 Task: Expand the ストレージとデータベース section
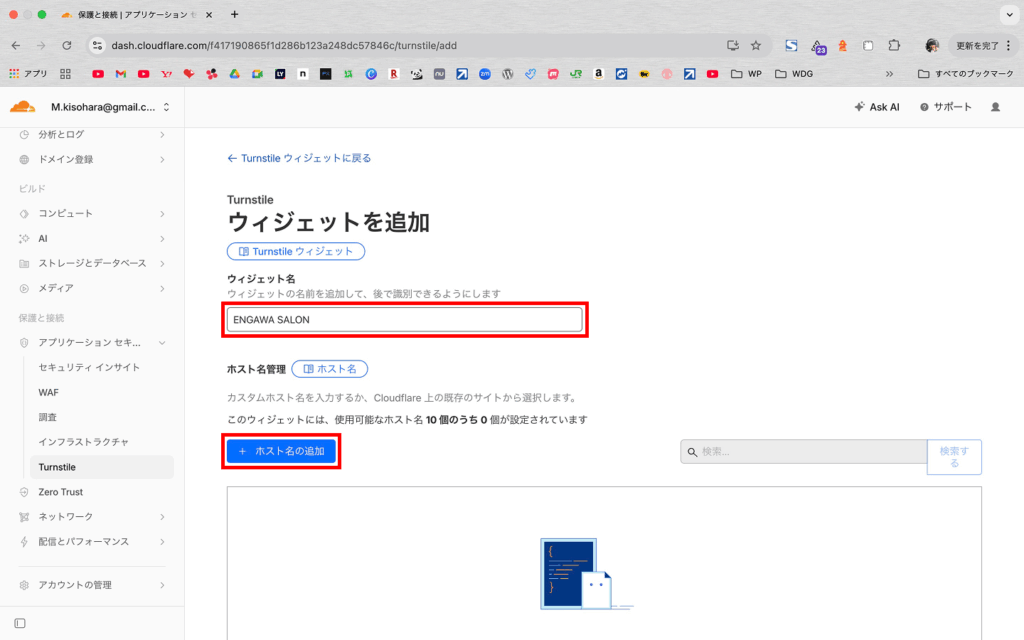[92, 263]
